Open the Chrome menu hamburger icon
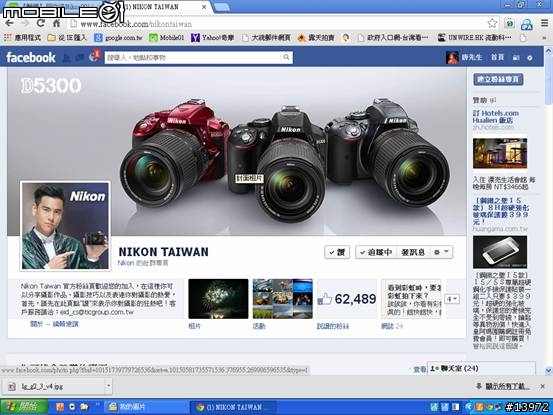This screenshot has height=415, width=553. tap(544, 24)
